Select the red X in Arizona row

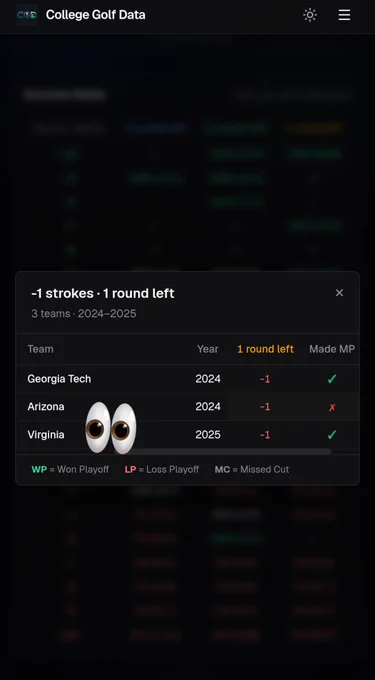[x=332, y=407]
